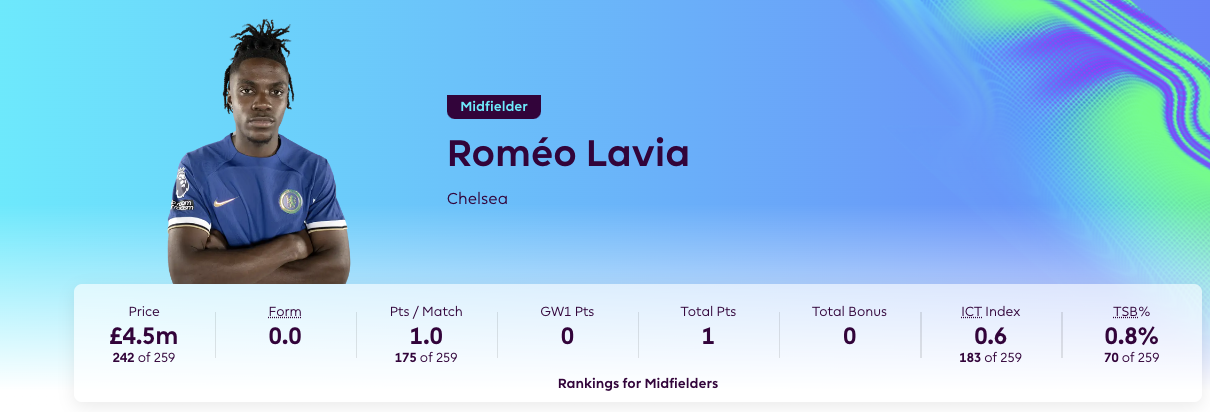Click the GW1 Pts label
1210x412 pixels.
click(x=567, y=312)
